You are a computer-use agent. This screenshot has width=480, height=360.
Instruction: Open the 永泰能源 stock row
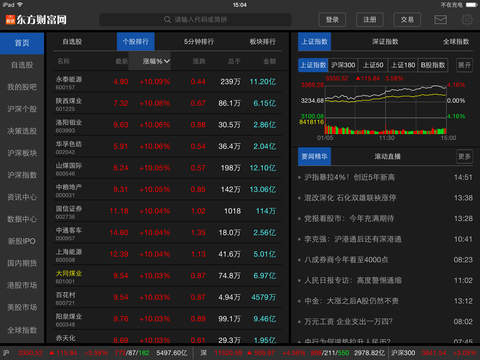tap(167, 82)
